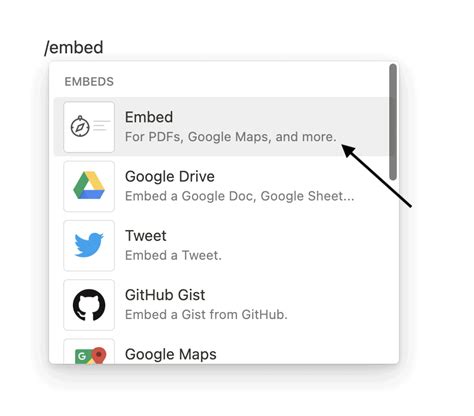The height and width of the screenshot is (416, 474).
Task: Click the Tweet title label
Action: pos(146,236)
